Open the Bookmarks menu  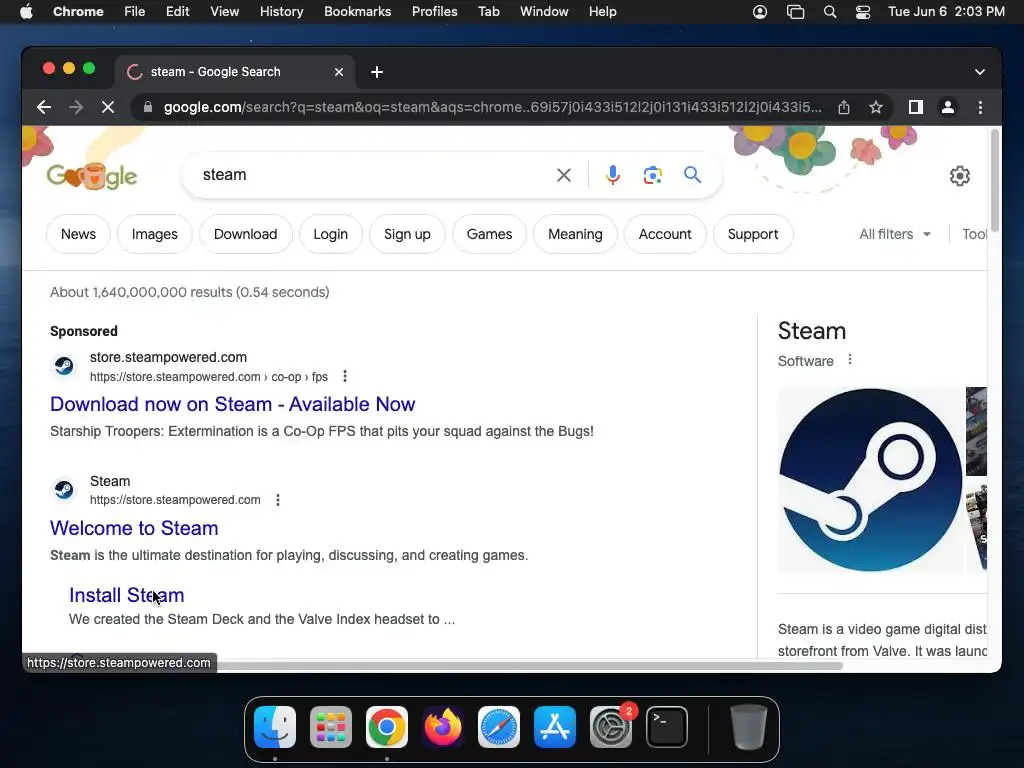pos(357,12)
